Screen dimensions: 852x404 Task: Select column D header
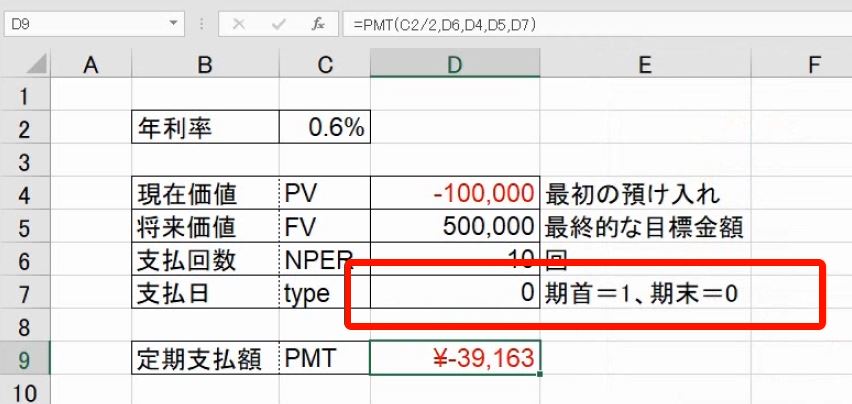tap(455, 65)
